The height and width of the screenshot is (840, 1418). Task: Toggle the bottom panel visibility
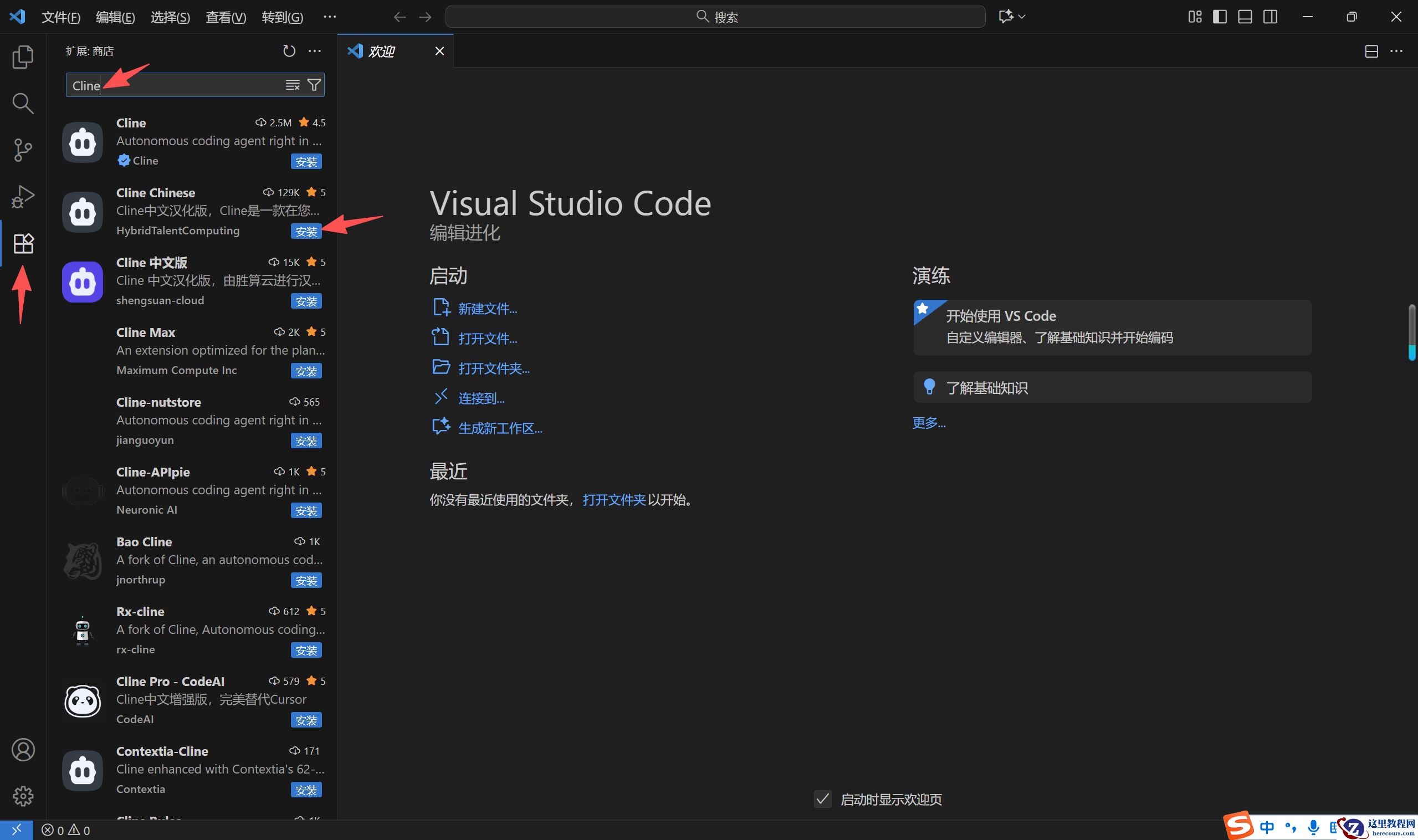1244,17
